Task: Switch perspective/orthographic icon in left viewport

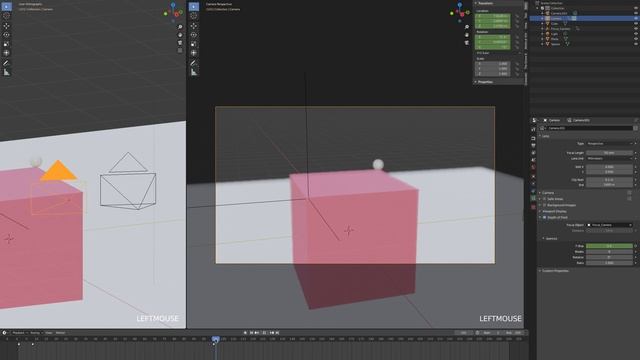Action: (180, 50)
